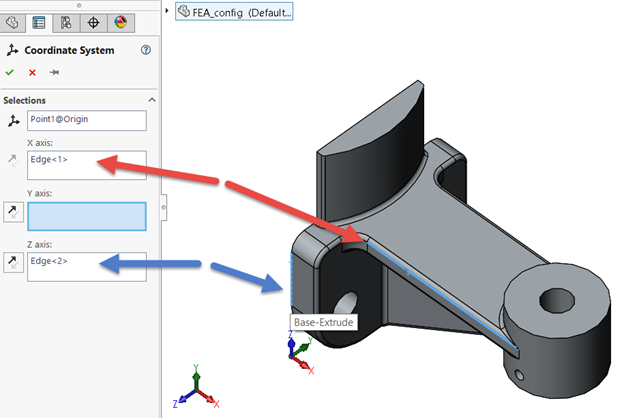This screenshot has width=624, height=418.
Task: Open Coordinate System help question mark
Action: coord(146,50)
